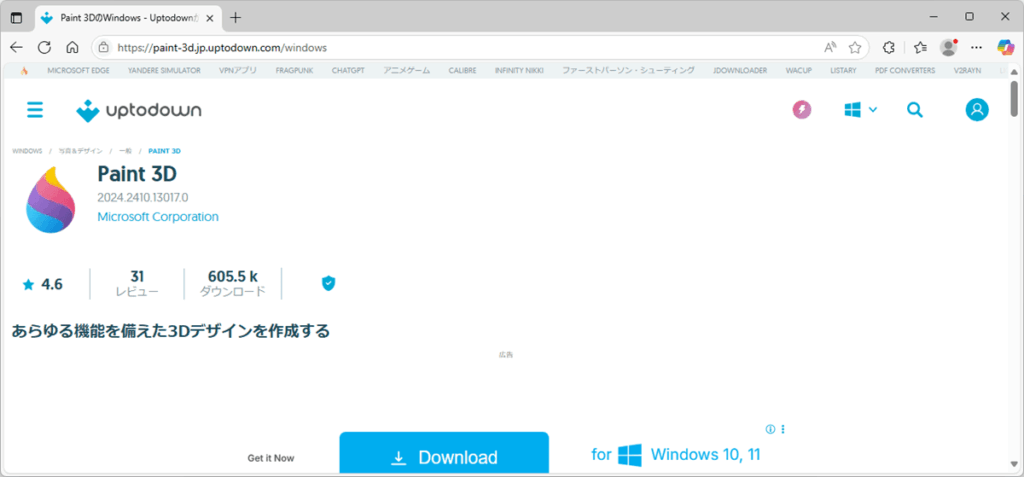Click the version number 2024.2410.13017.0
Screen dimensions: 1024x477
(x=143, y=197)
